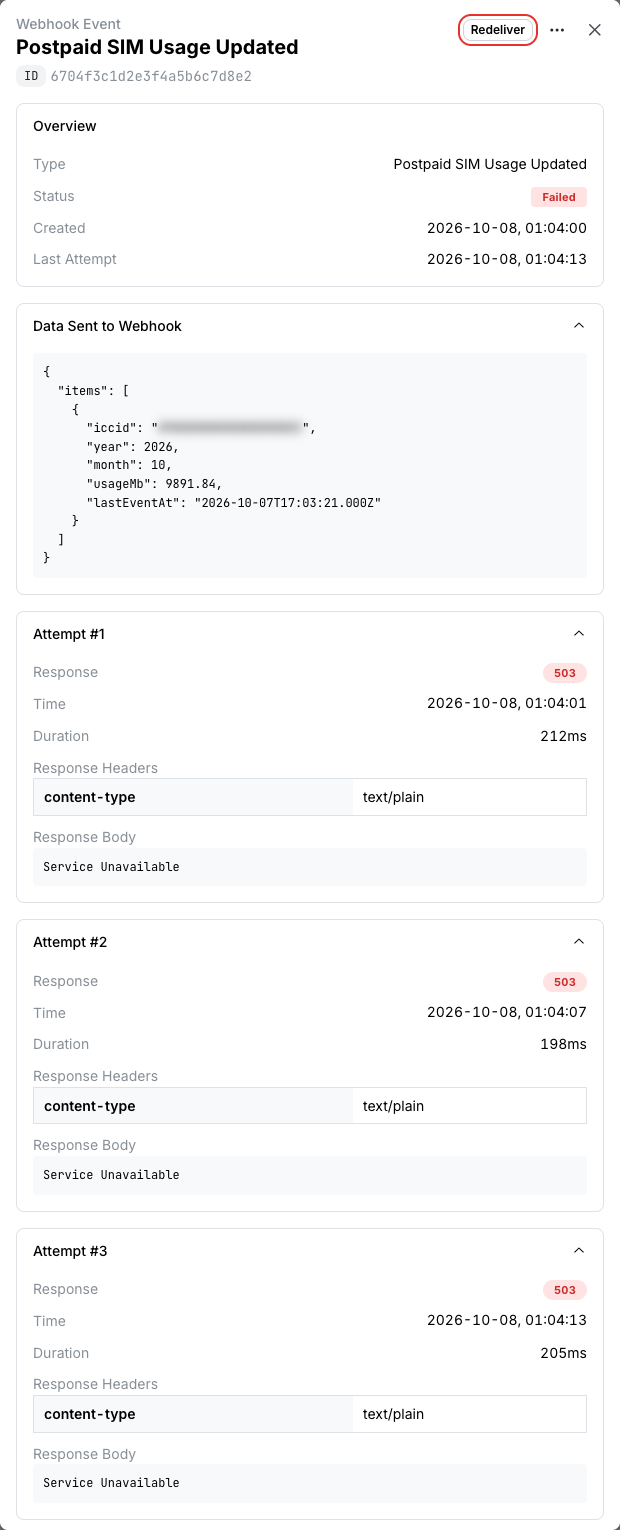Click the usageMb 9891.84 line in JSON
This screenshot has height=1530, width=620.
pos(154,483)
